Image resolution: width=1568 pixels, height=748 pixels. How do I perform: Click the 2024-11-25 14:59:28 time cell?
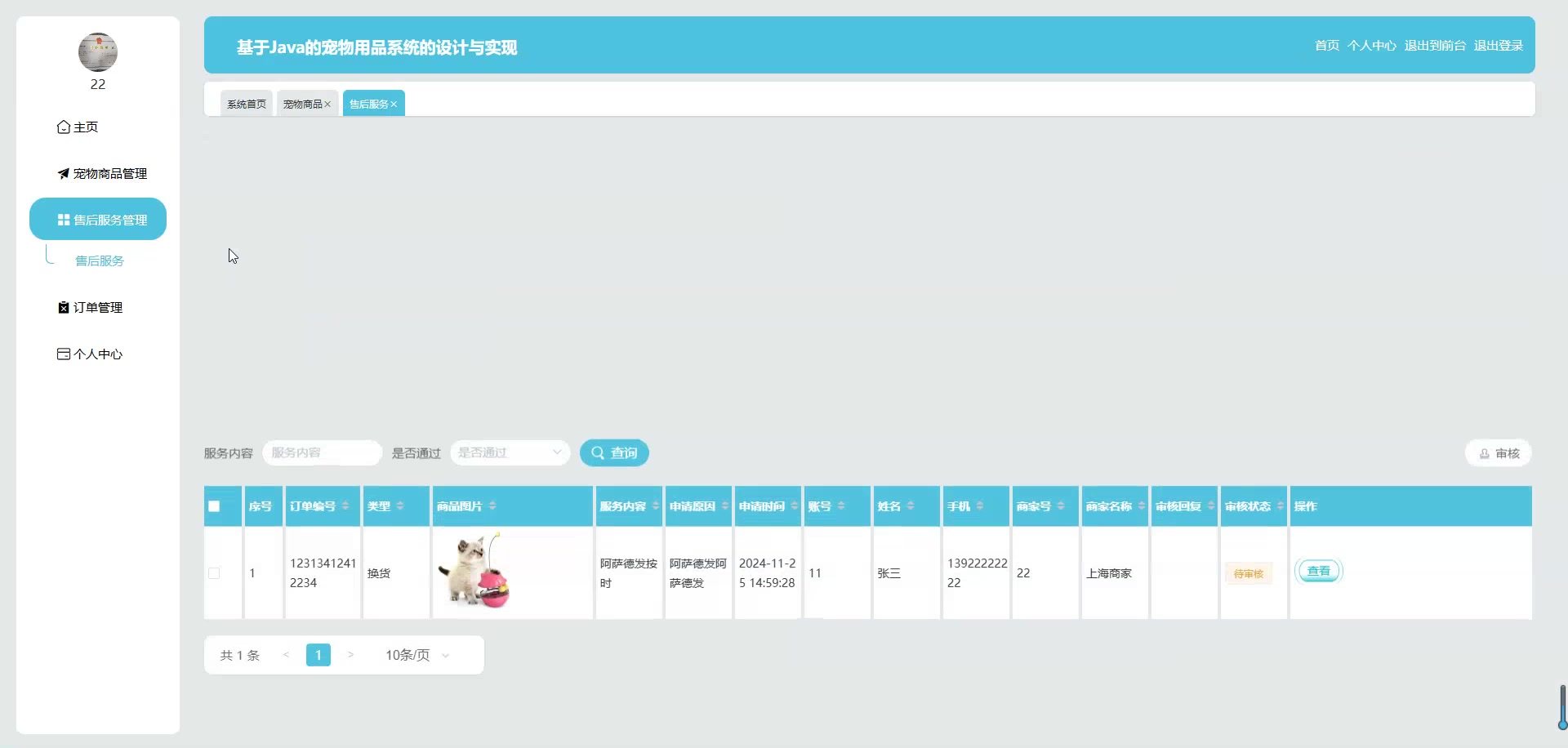(767, 573)
